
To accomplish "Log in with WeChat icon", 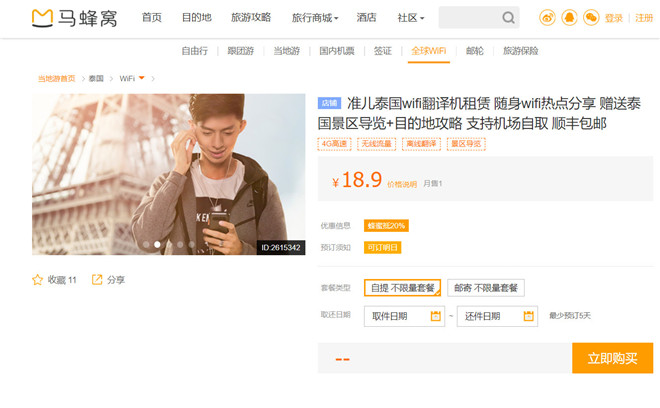I will click(x=591, y=18).
